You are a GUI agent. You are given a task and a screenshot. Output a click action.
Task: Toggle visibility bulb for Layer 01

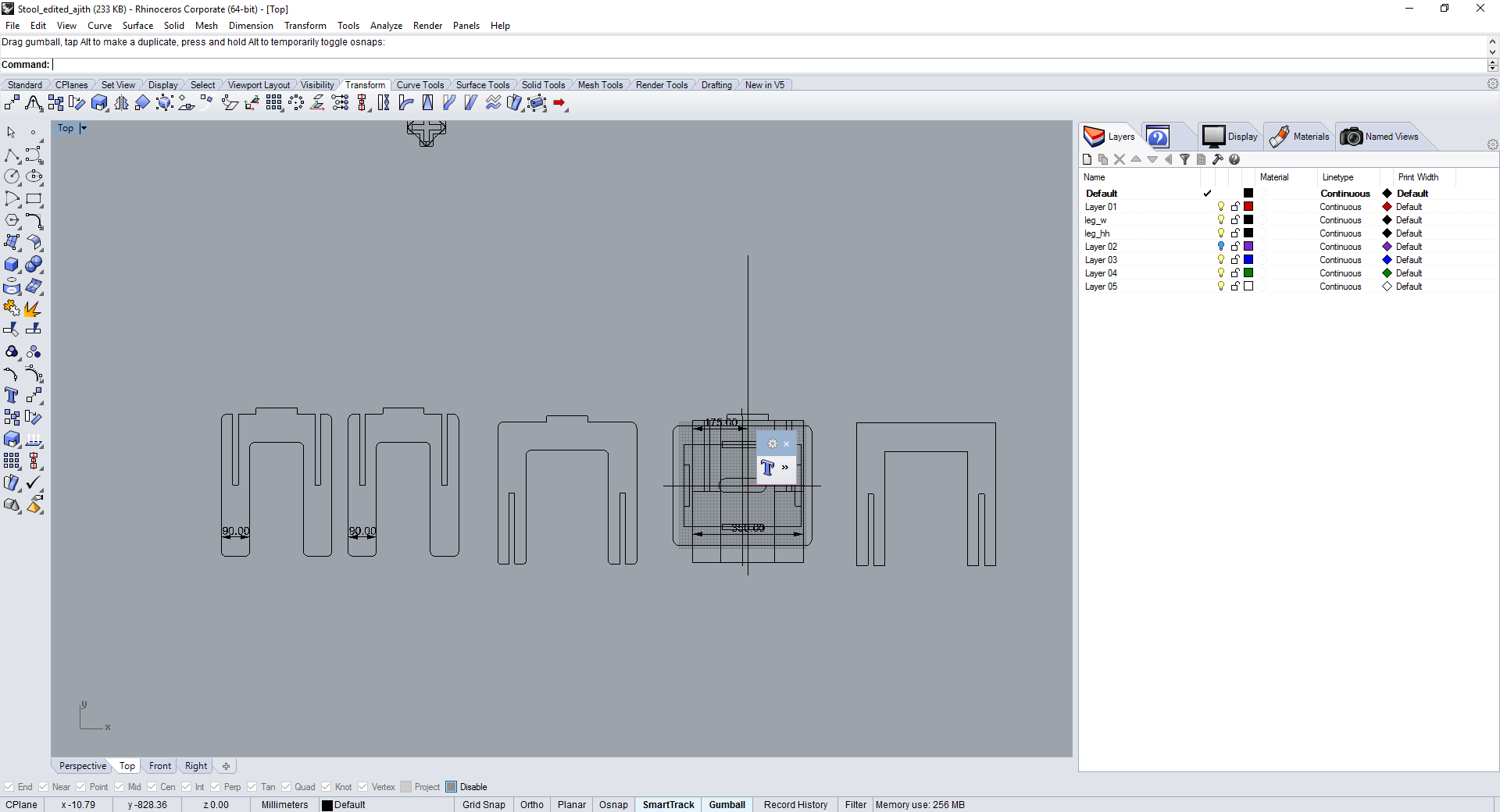(1221, 207)
